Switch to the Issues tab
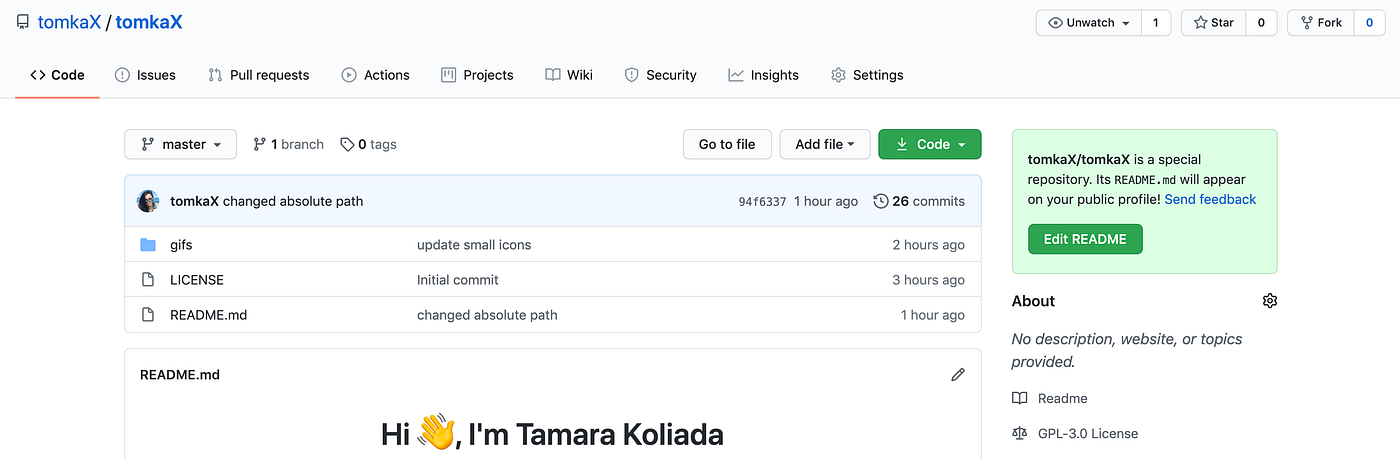The image size is (1400, 460). point(145,75)
